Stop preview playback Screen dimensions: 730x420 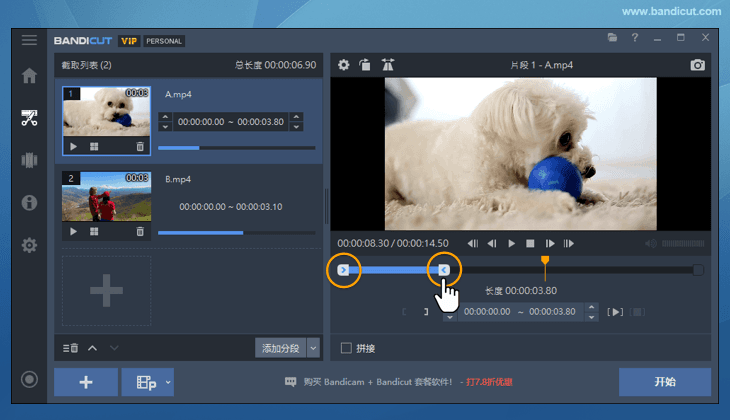[x=530, y=244]
